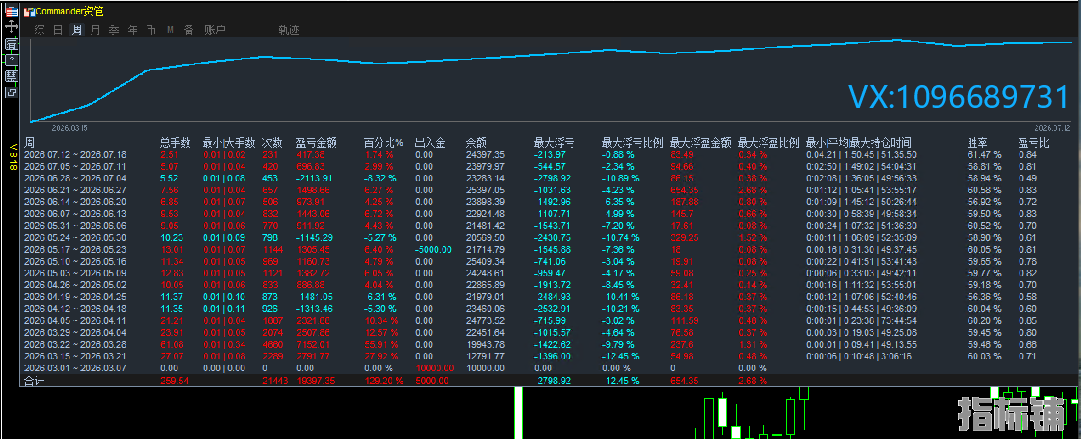Click balance value 24397.35
The height and width of the screenshot is (439, 1081).
[x=485, y=154]
